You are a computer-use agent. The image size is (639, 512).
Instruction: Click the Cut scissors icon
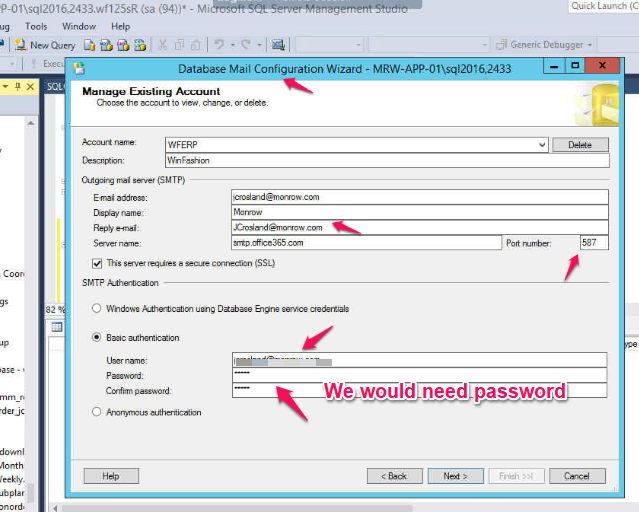[163, 45]
